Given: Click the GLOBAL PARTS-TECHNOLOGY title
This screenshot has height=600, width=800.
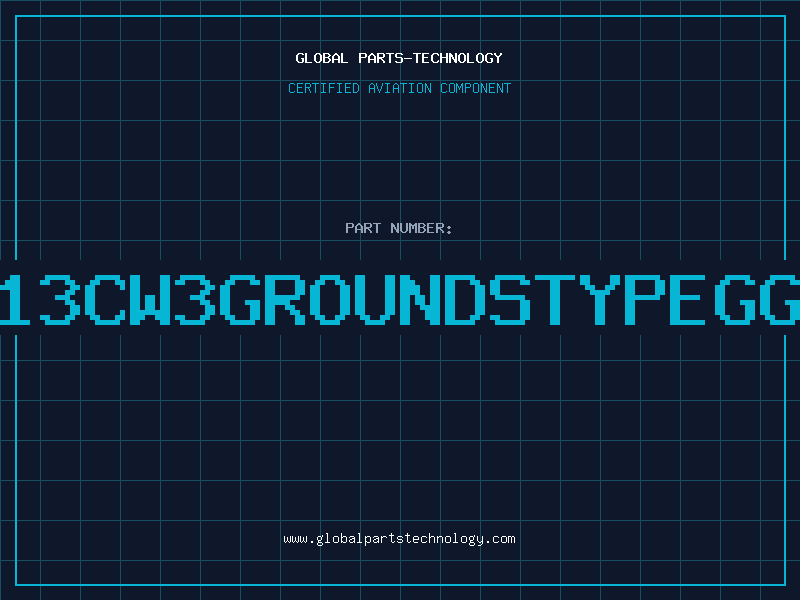Looking at the screenshot, I should tap(399, 58).
